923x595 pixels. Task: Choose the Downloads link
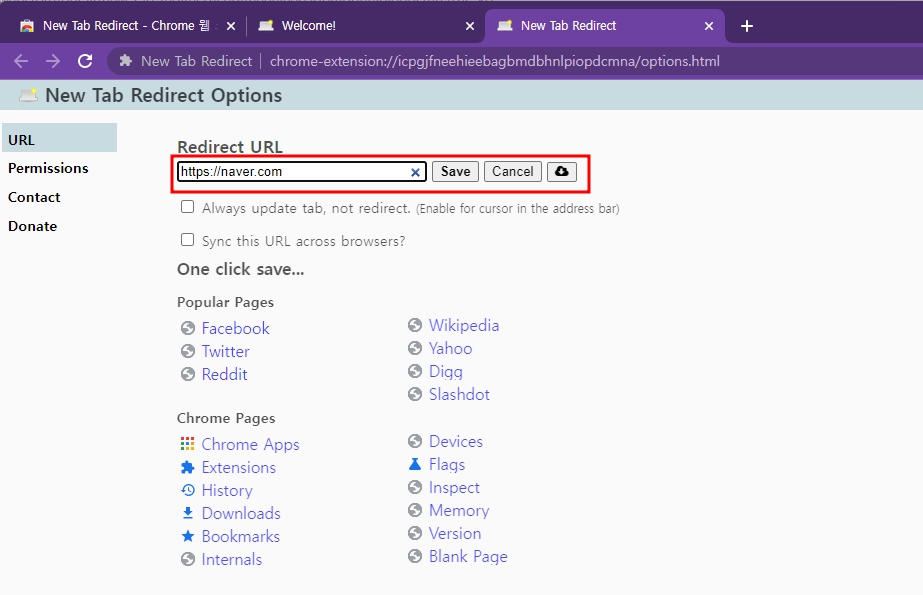tap(241, 513)
